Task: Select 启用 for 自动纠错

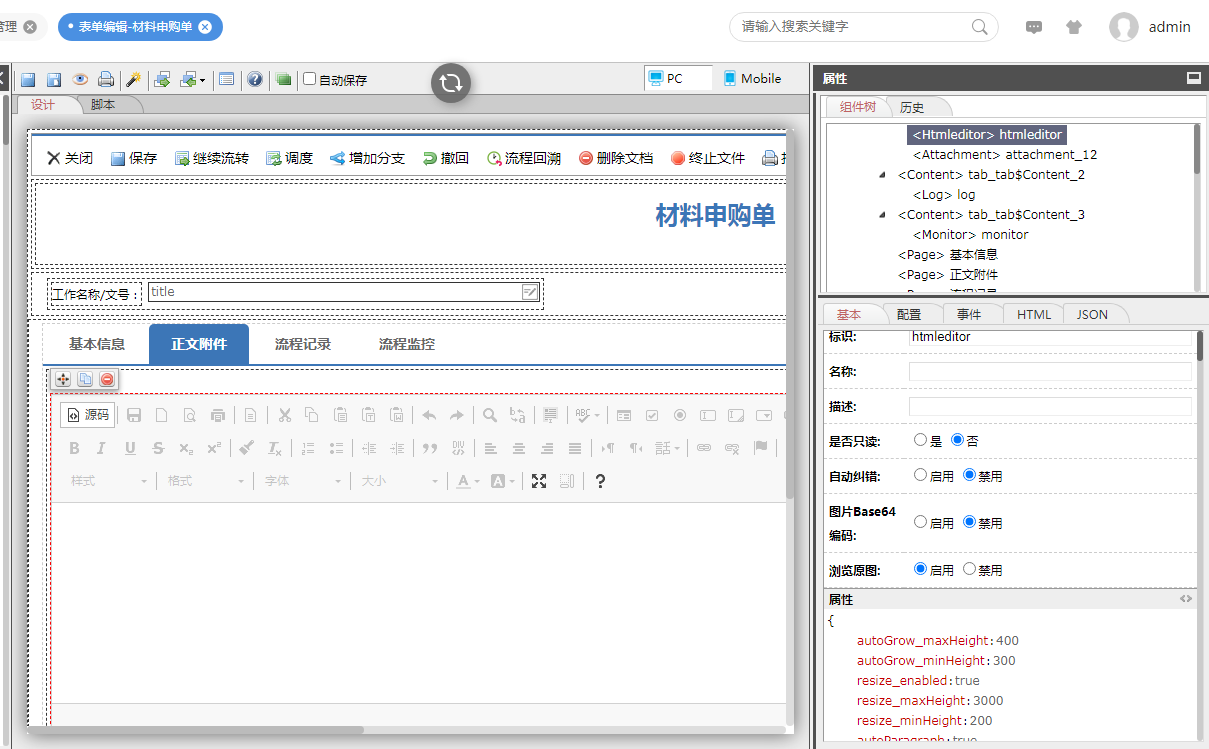Action: [920, 476]
